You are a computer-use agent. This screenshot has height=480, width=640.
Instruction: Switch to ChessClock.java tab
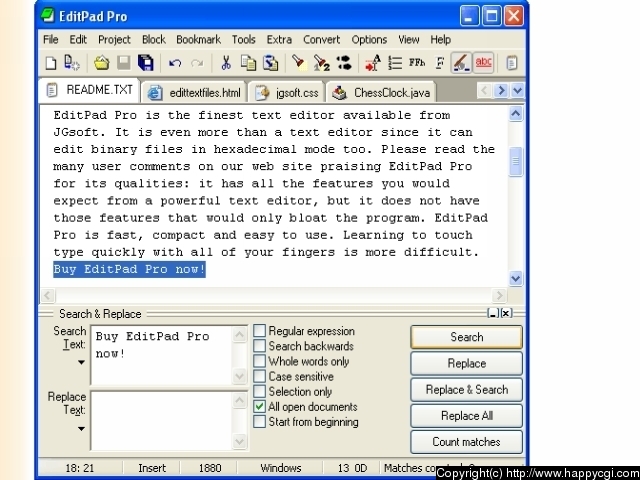click(x=381, y=93)
